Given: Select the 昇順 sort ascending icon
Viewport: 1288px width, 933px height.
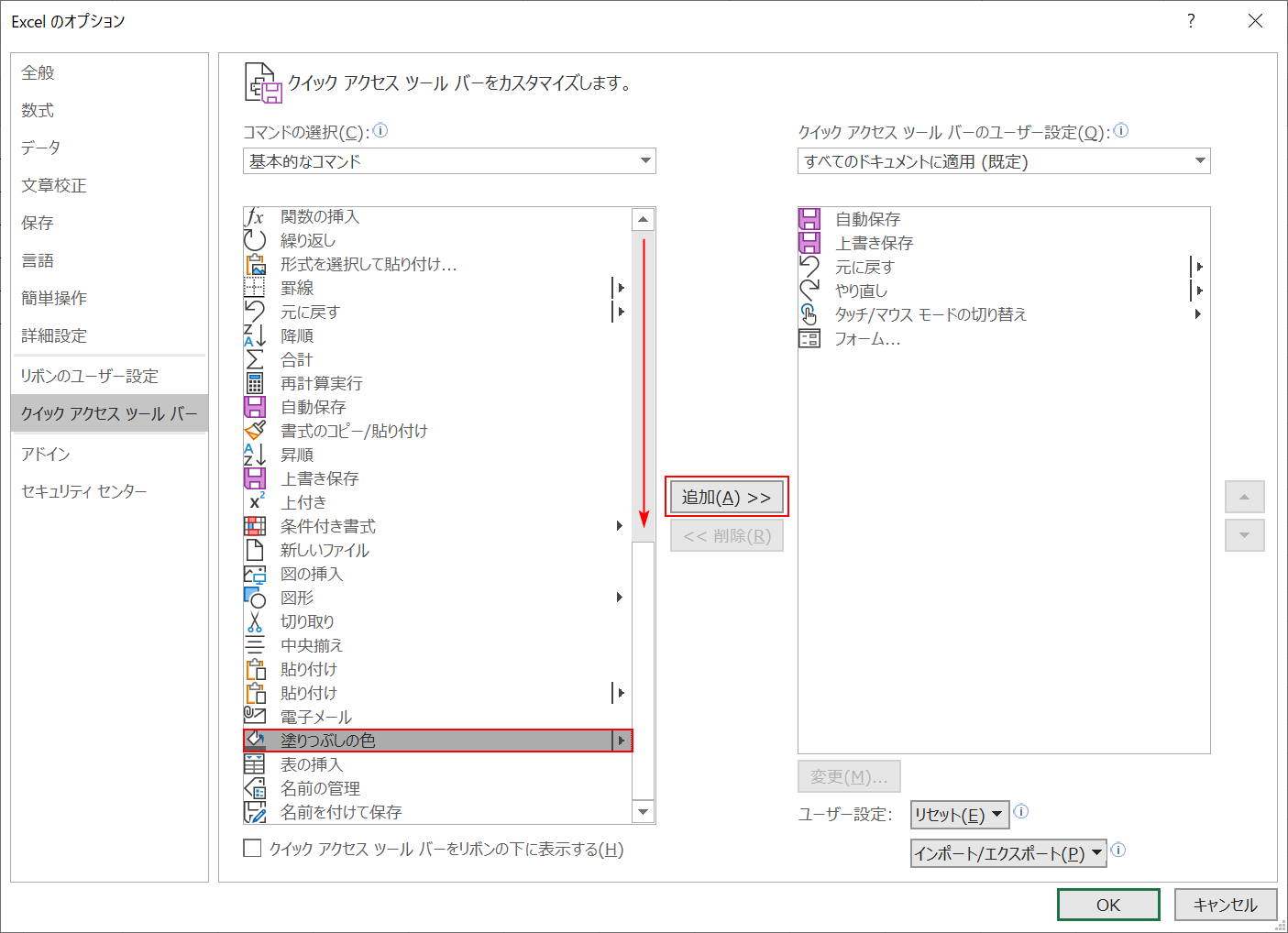Looking at the screenshot, I should [x=255, y=454].
